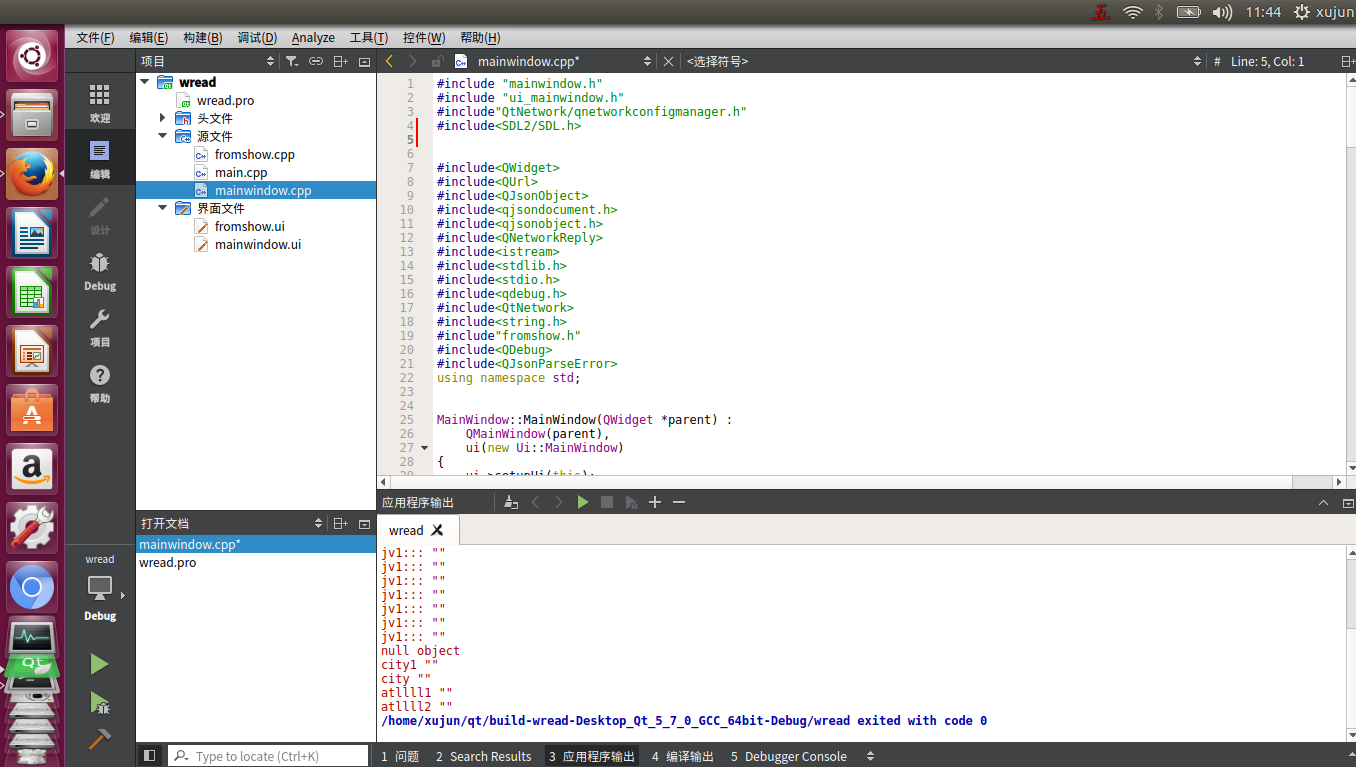Viewport: 1356px width, 767px height.
Task: Re-run the application in output pane
Action: pos(582,502)
